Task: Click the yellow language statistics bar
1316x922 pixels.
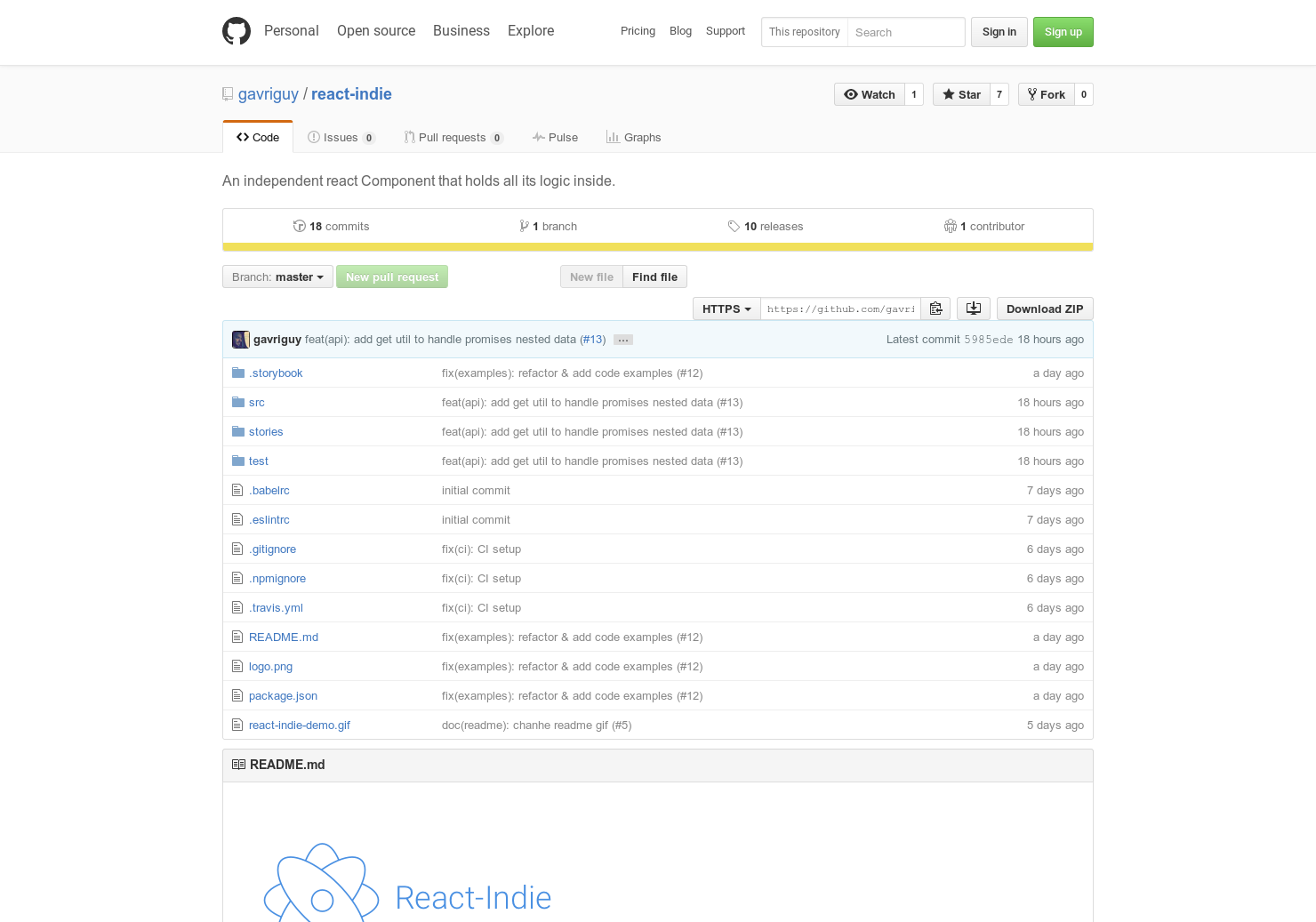Action: [658, 245]
